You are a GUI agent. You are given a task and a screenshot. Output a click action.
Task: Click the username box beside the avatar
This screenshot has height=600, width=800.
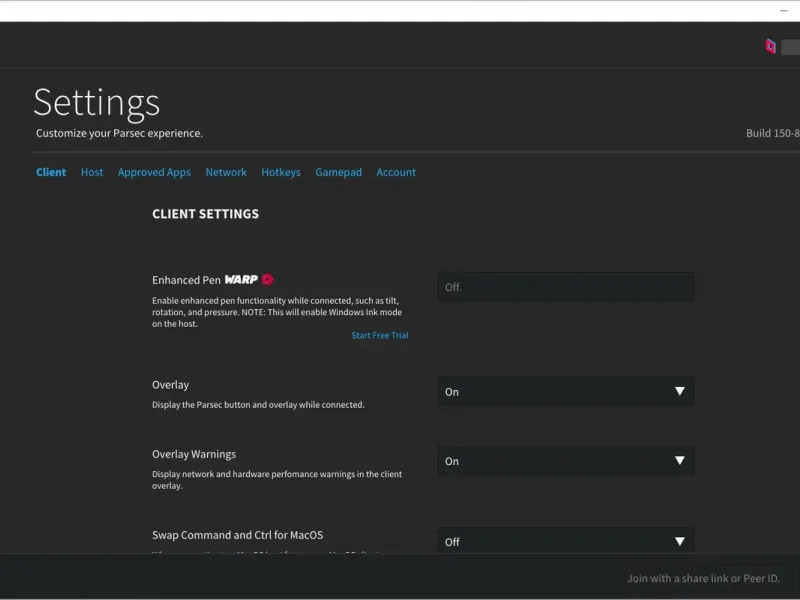pyautogui.click(x=790, y=47)
